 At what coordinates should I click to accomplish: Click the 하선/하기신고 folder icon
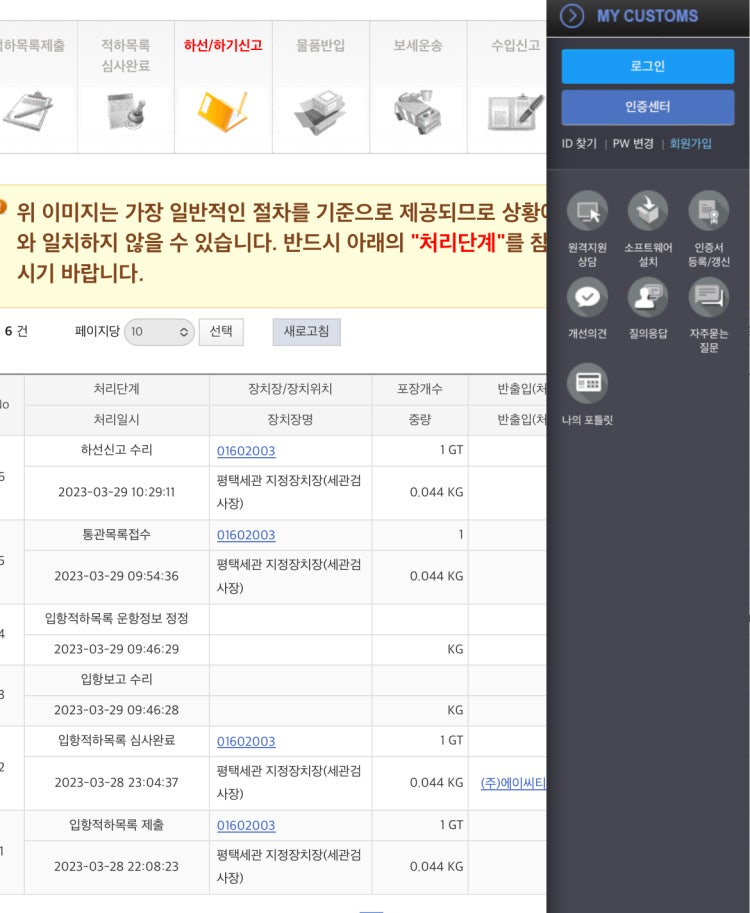tap(222, 111)
